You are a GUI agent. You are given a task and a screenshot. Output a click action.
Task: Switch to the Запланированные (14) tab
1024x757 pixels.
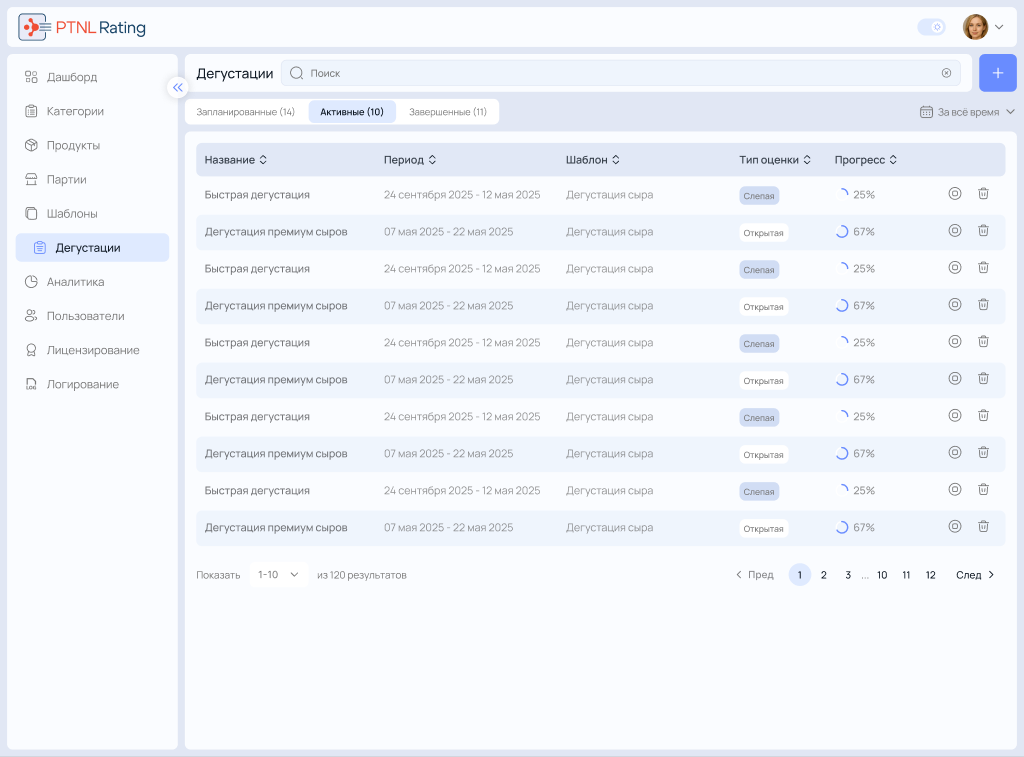(246, 112)
